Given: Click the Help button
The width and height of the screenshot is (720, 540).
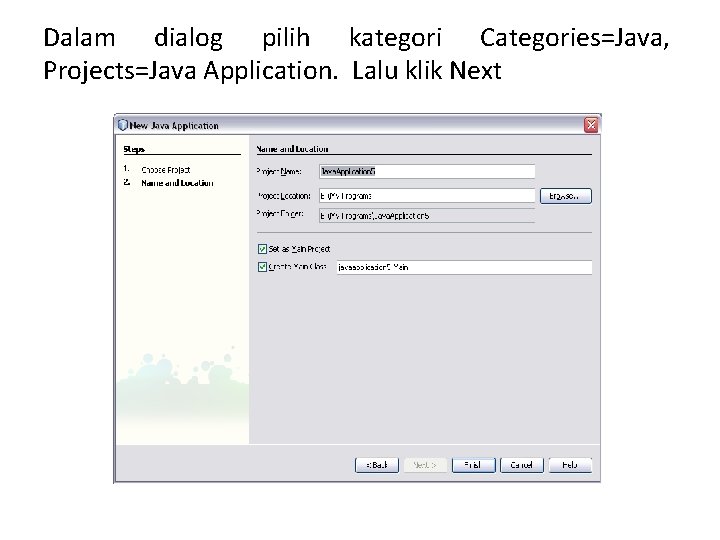Looking at the screenshot, I should tap(570, 465).
